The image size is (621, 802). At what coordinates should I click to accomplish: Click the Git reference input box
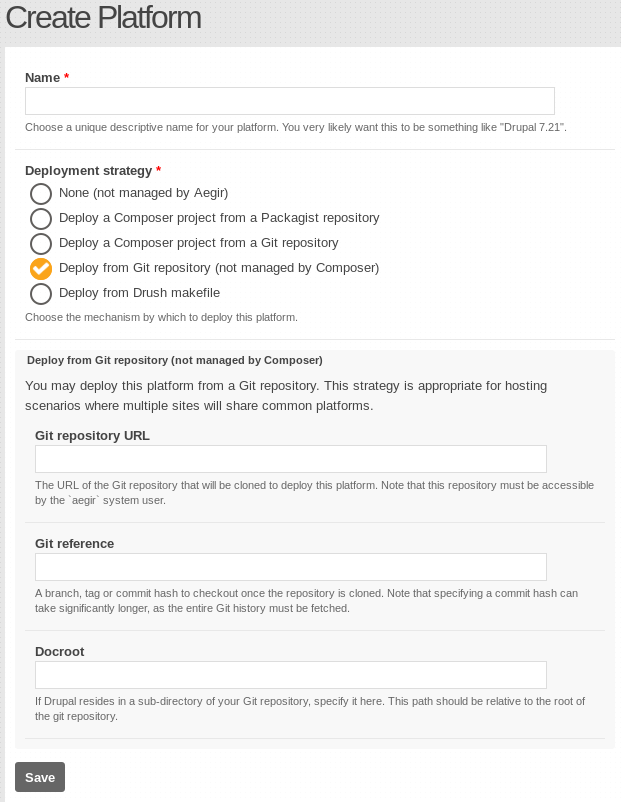(291, 567)
